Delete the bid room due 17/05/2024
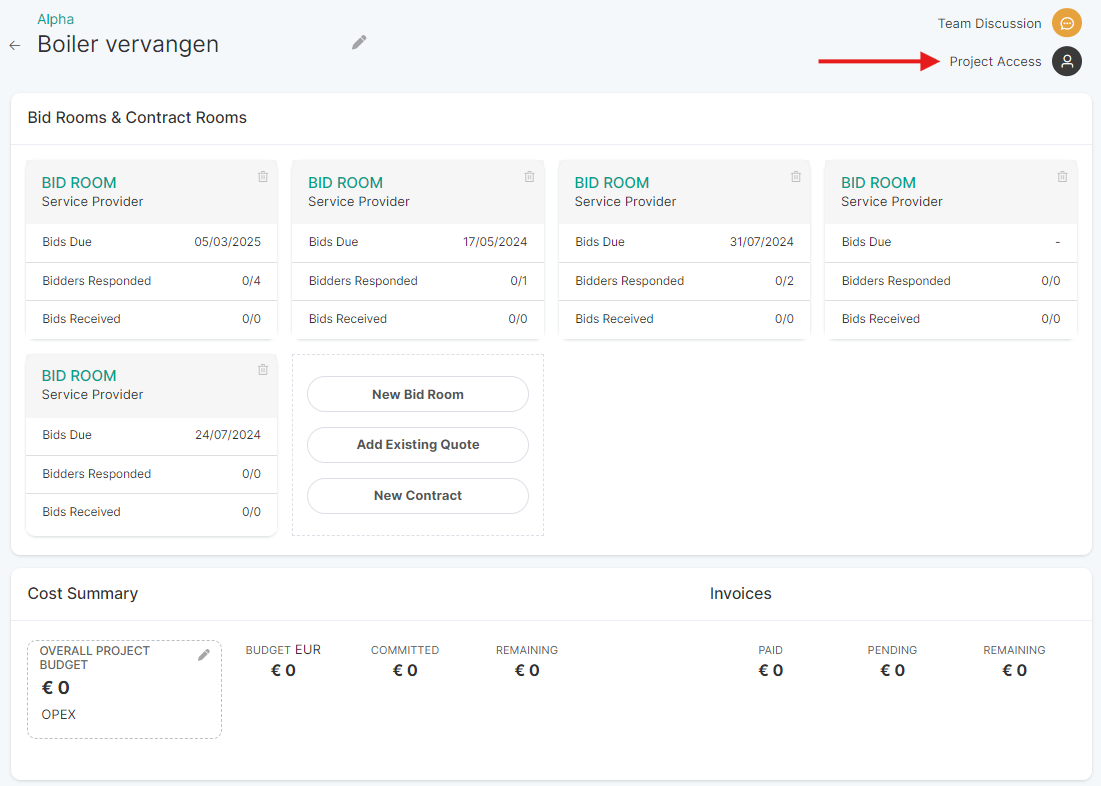The height and width of the screenshot is (786, 1101). point(529,177)
